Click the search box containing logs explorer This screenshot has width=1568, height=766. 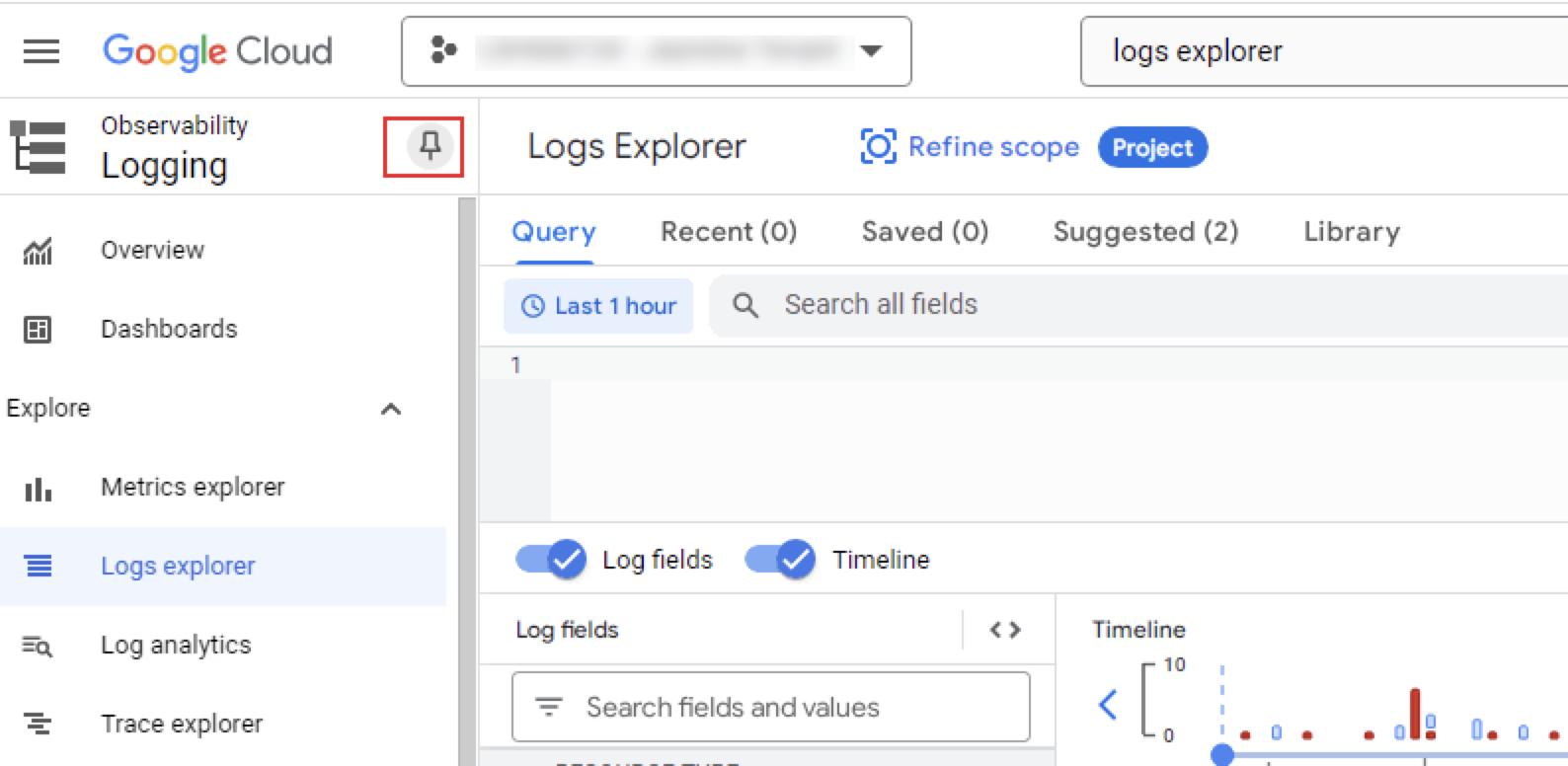(x=1324, y=51)
